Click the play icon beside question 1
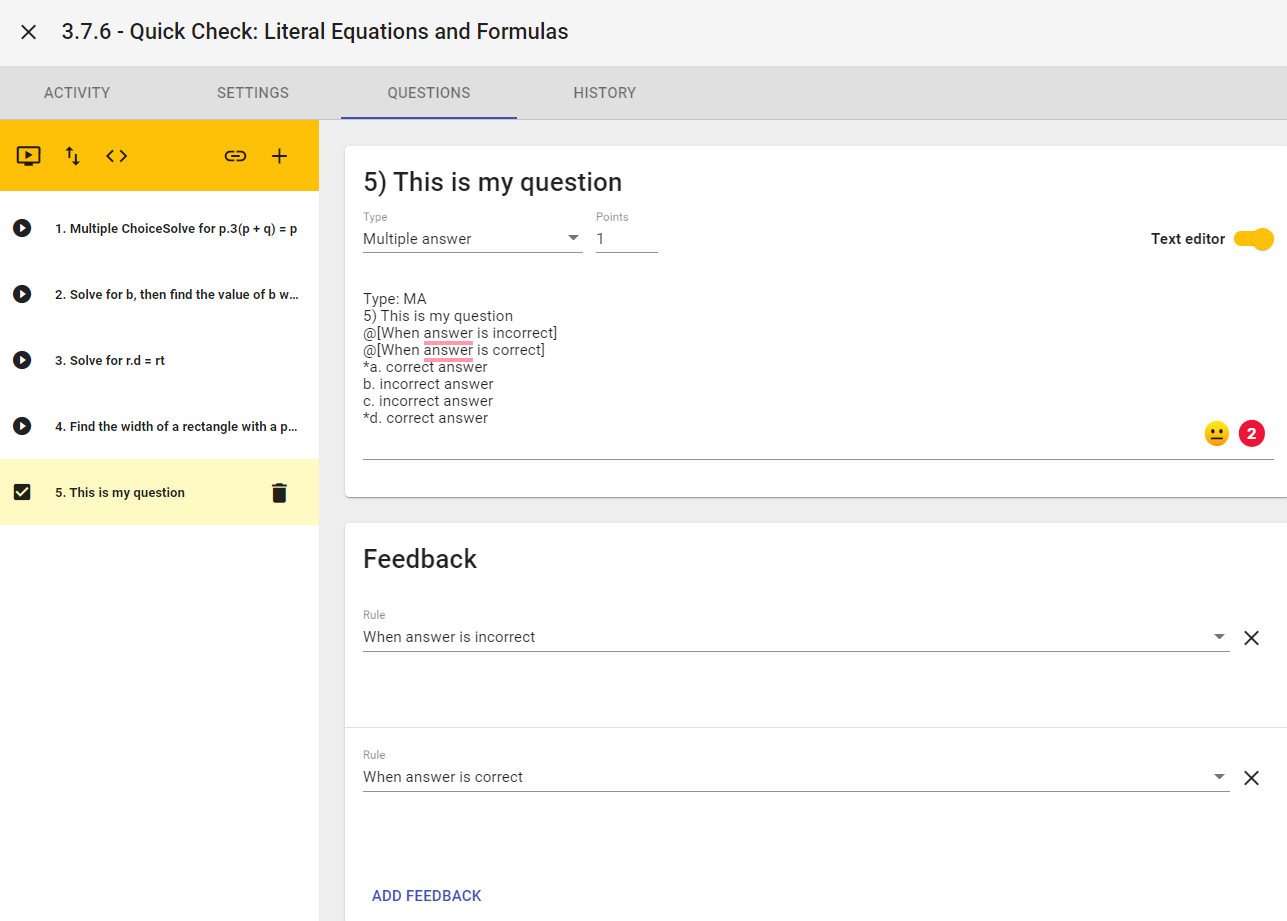The image size is (1287, 921). (x=22, y=229)
